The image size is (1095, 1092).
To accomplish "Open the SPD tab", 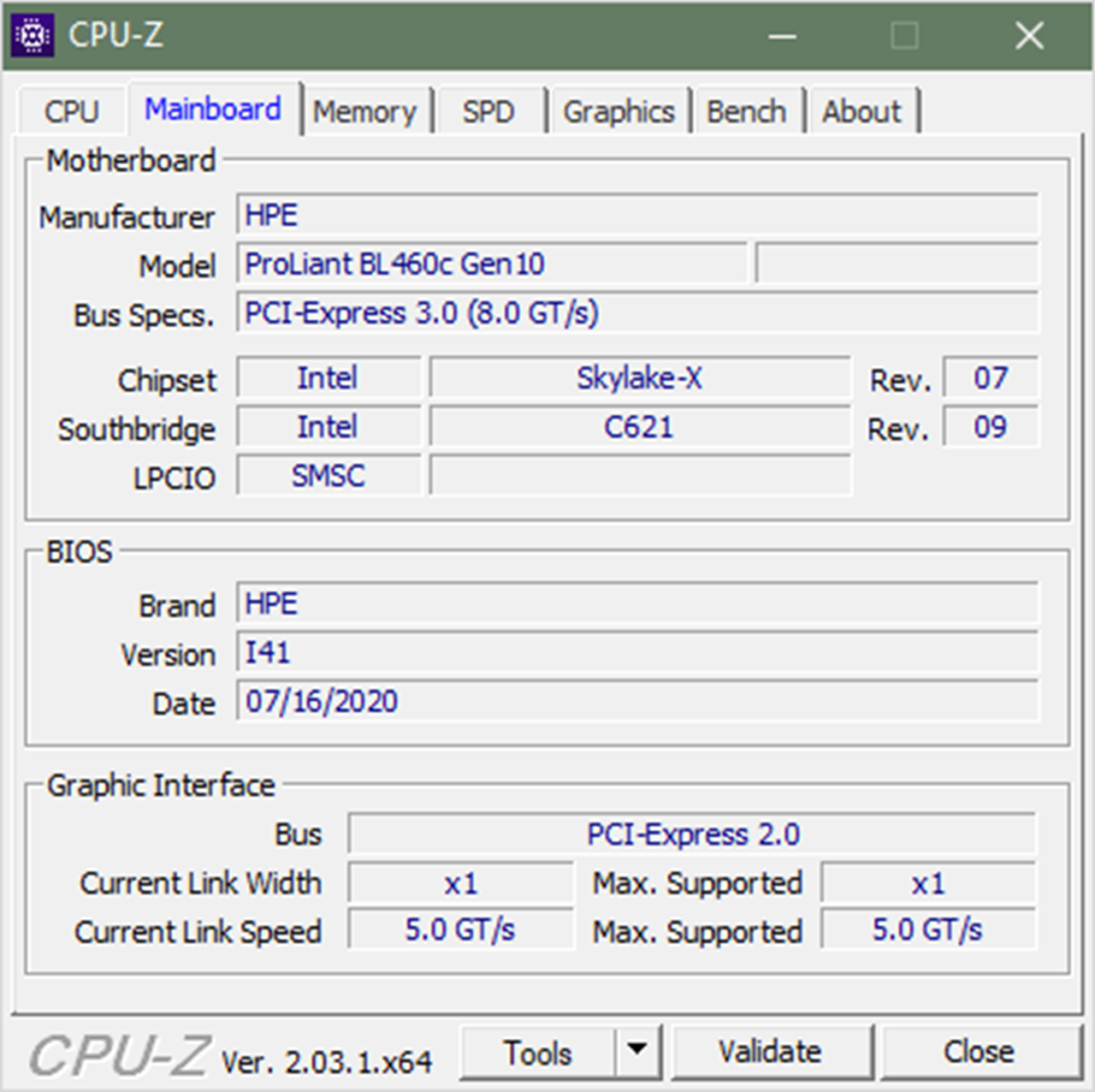I will pos(488,111).
